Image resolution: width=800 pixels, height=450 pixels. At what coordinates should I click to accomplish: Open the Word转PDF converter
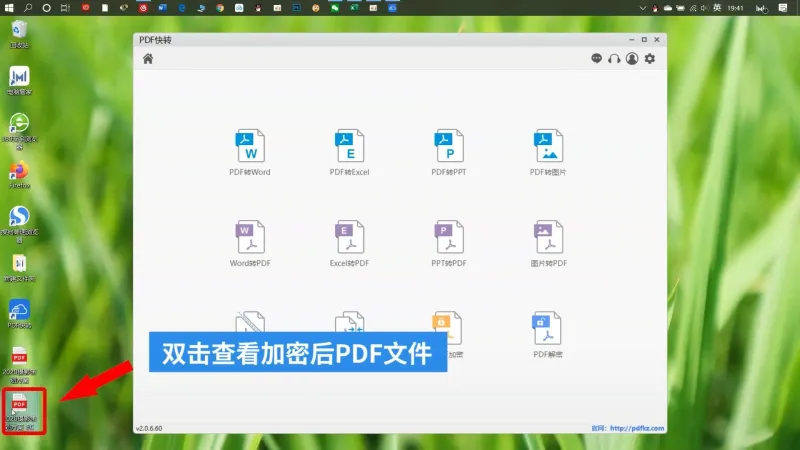tap(250, 243)
